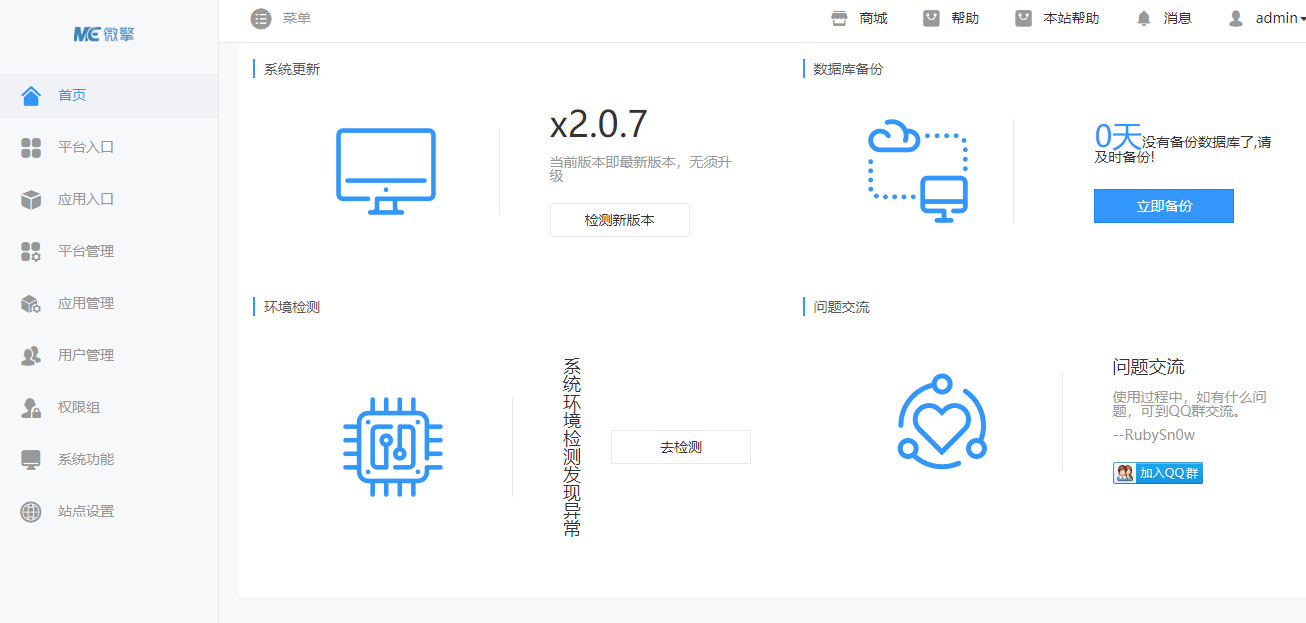Open 平台入口 in the sidebar
1306x623 pixels.
coord(85,147)
